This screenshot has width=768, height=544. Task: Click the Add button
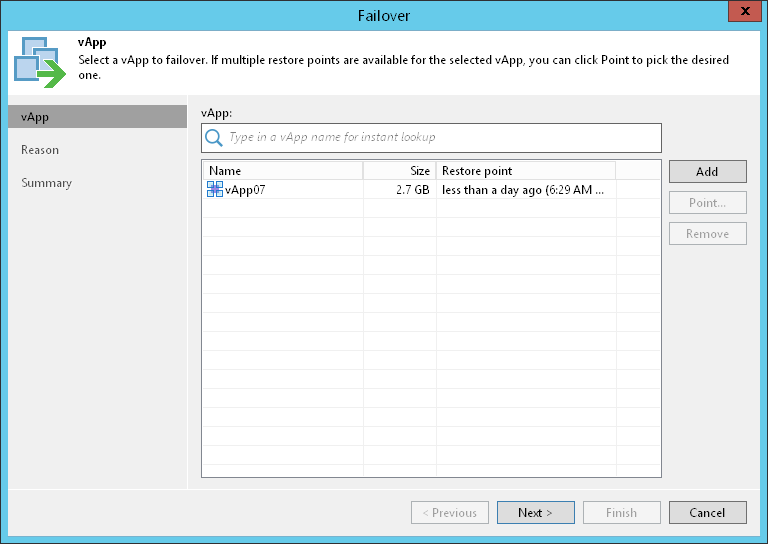coord(707,171)
